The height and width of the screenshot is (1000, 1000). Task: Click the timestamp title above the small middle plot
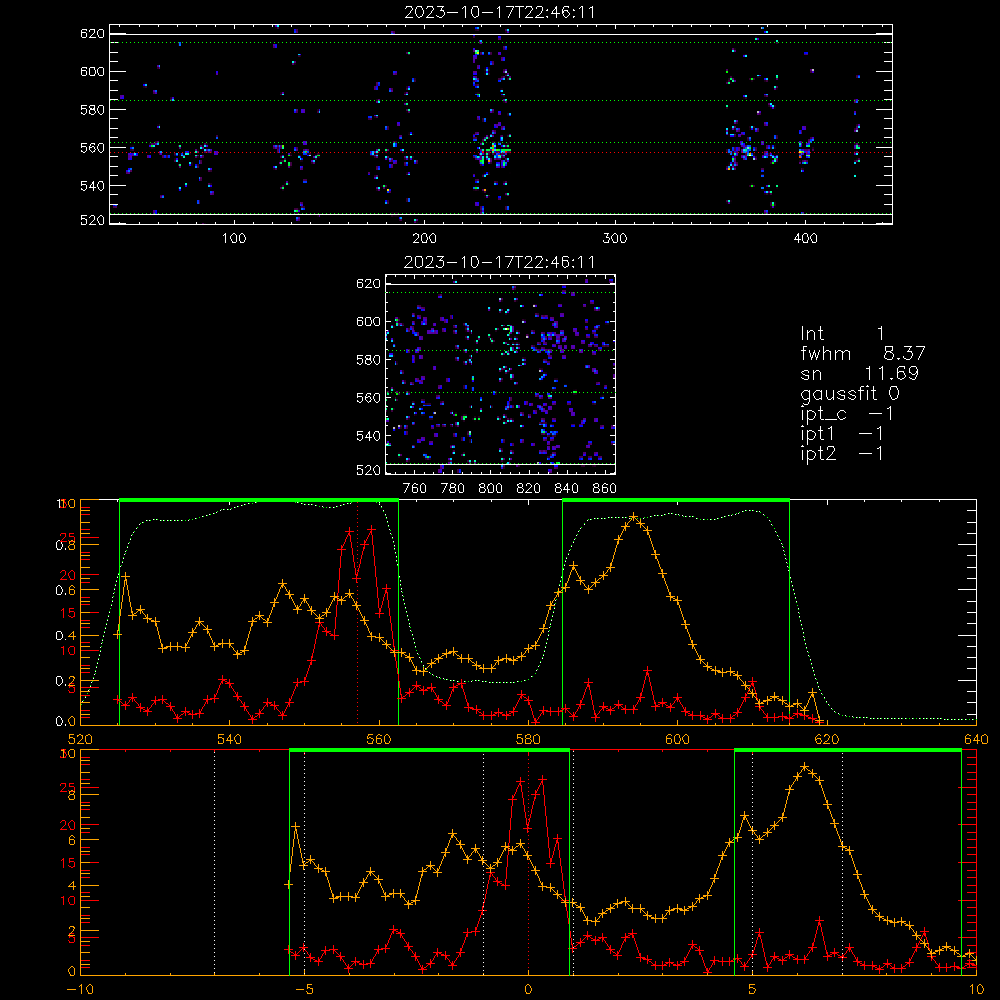point(500,262)
